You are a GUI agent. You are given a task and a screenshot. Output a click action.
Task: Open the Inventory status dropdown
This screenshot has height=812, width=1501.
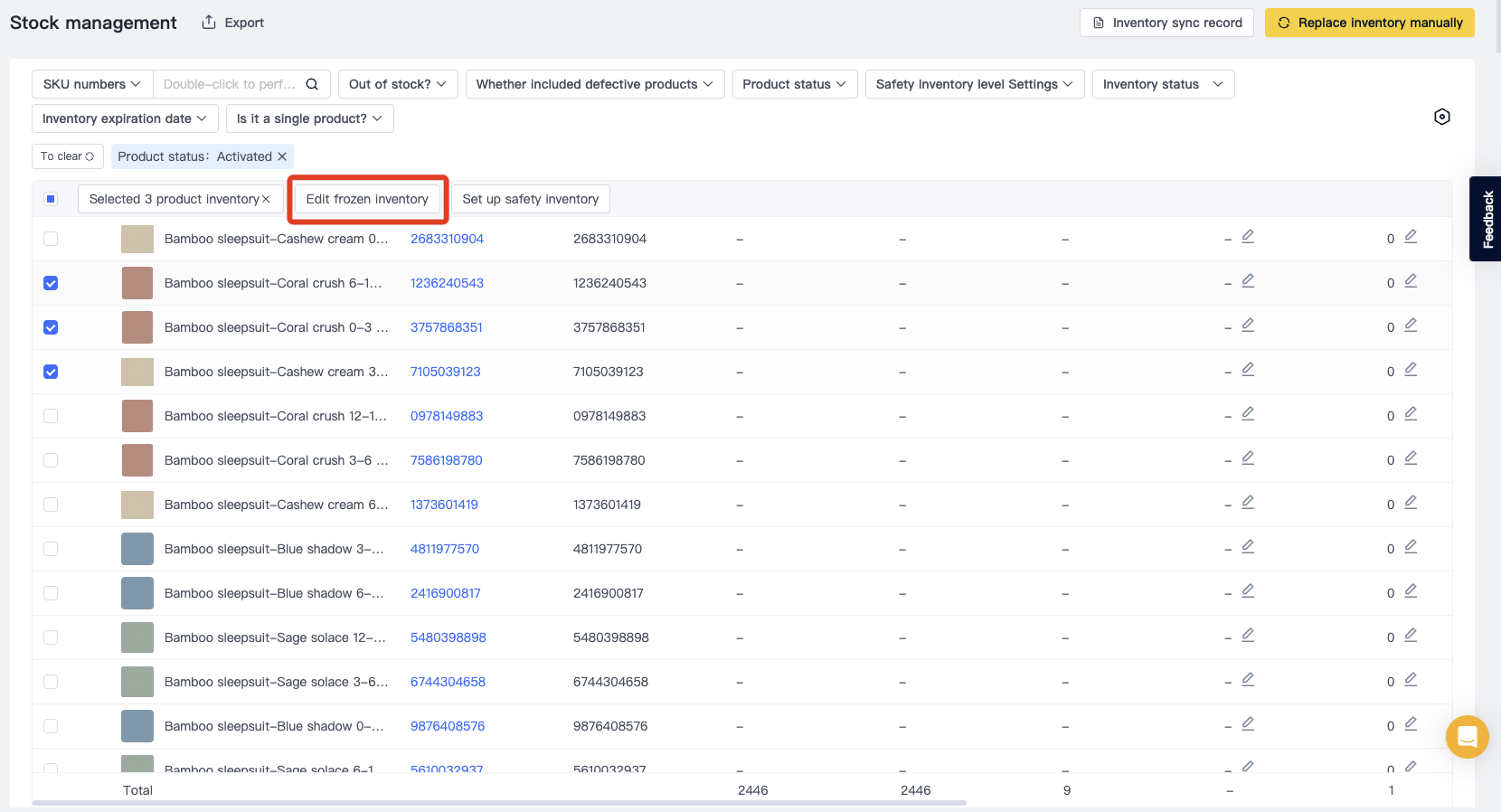[x=1162, y=84]
